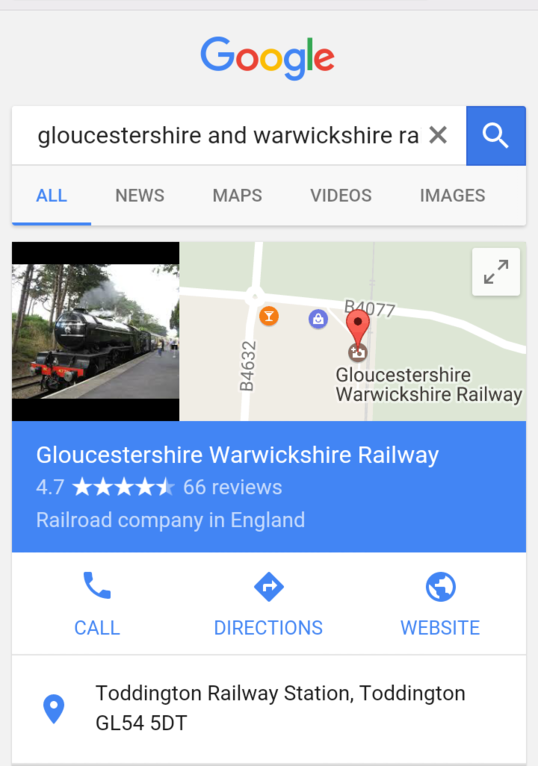Select the All results tab
Screen dimensions: 538x766
(51, 195)
